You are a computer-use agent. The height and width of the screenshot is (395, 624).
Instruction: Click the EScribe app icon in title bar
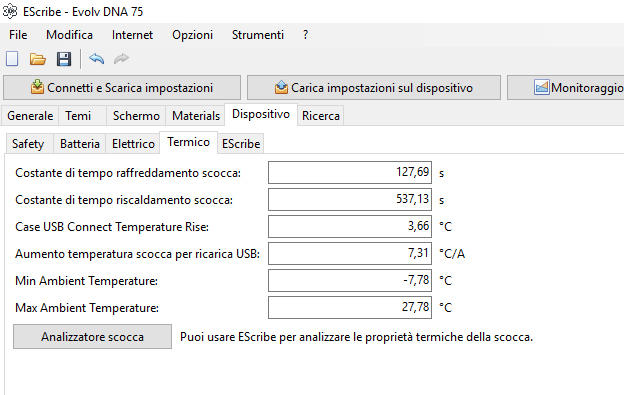(x=10, y=11)
